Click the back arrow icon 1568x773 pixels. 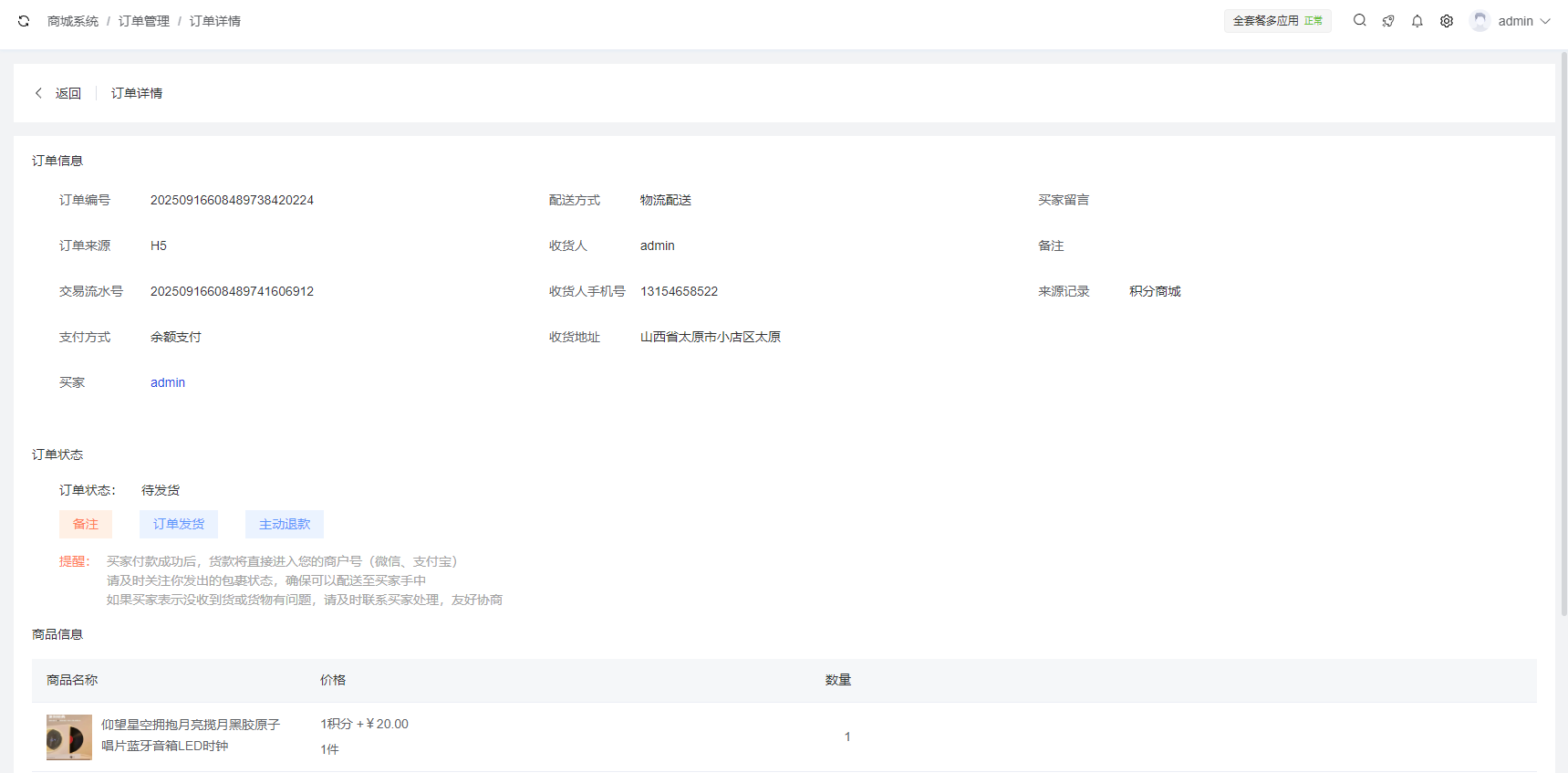(38, 93)
